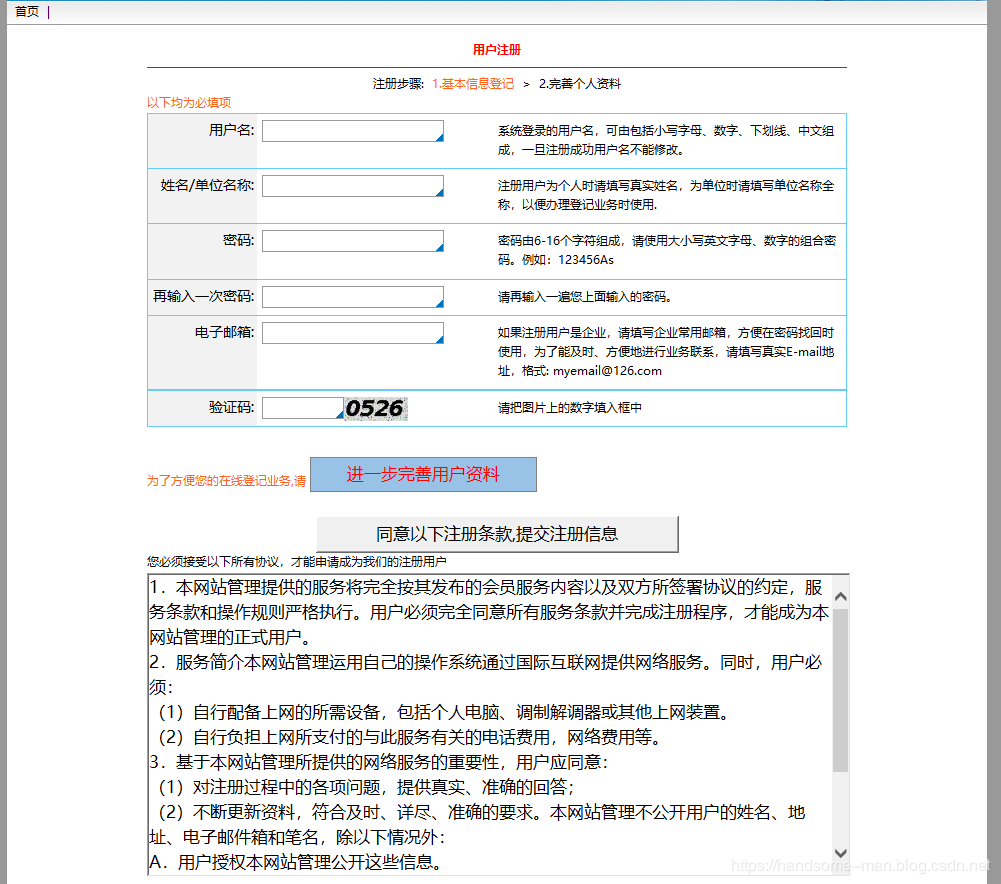This screenshot has width=1001, height=884.
Task: Click the username hint 系统登录的用户名
Action: point(666,140)
